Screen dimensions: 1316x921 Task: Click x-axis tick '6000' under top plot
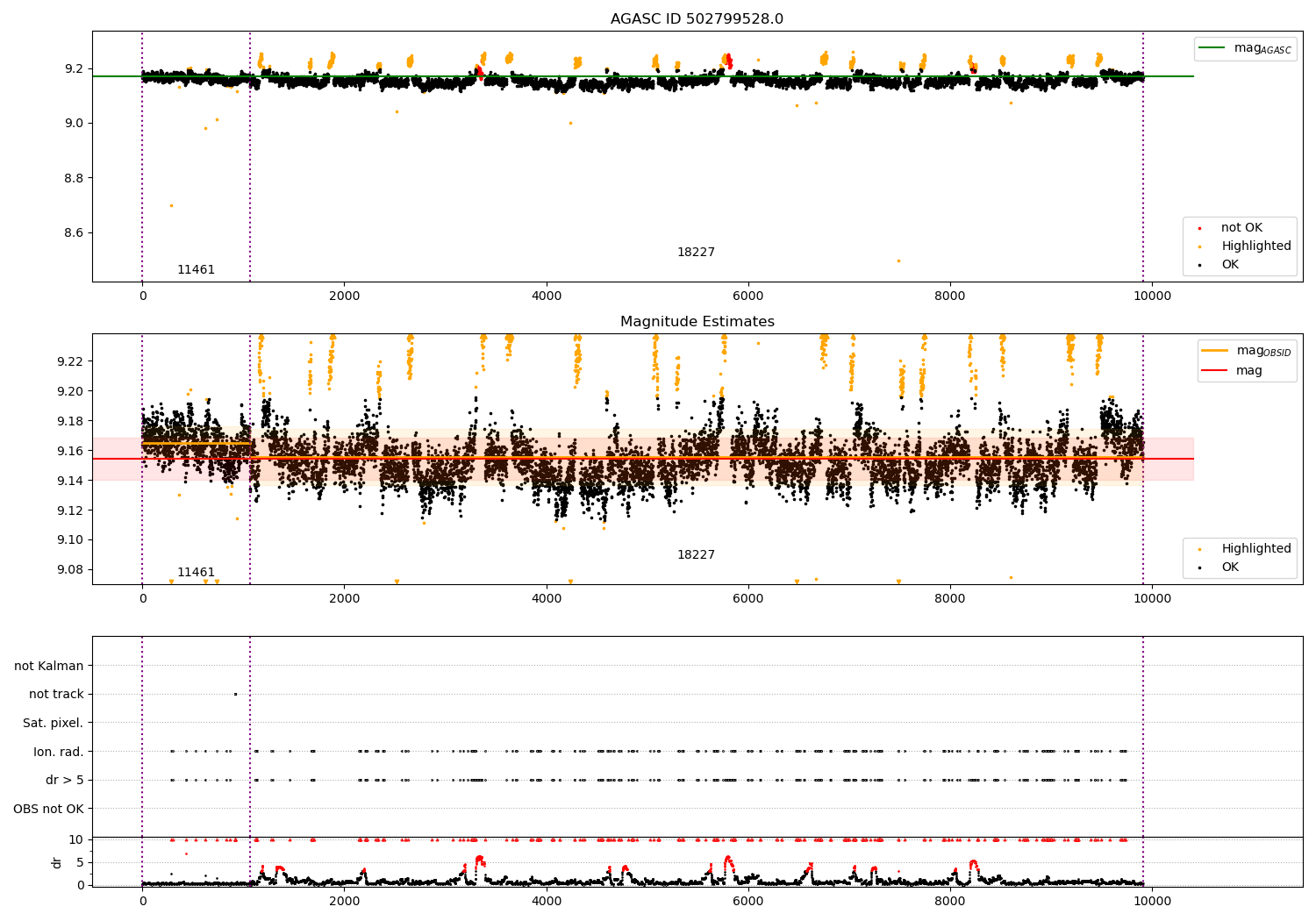748,296
